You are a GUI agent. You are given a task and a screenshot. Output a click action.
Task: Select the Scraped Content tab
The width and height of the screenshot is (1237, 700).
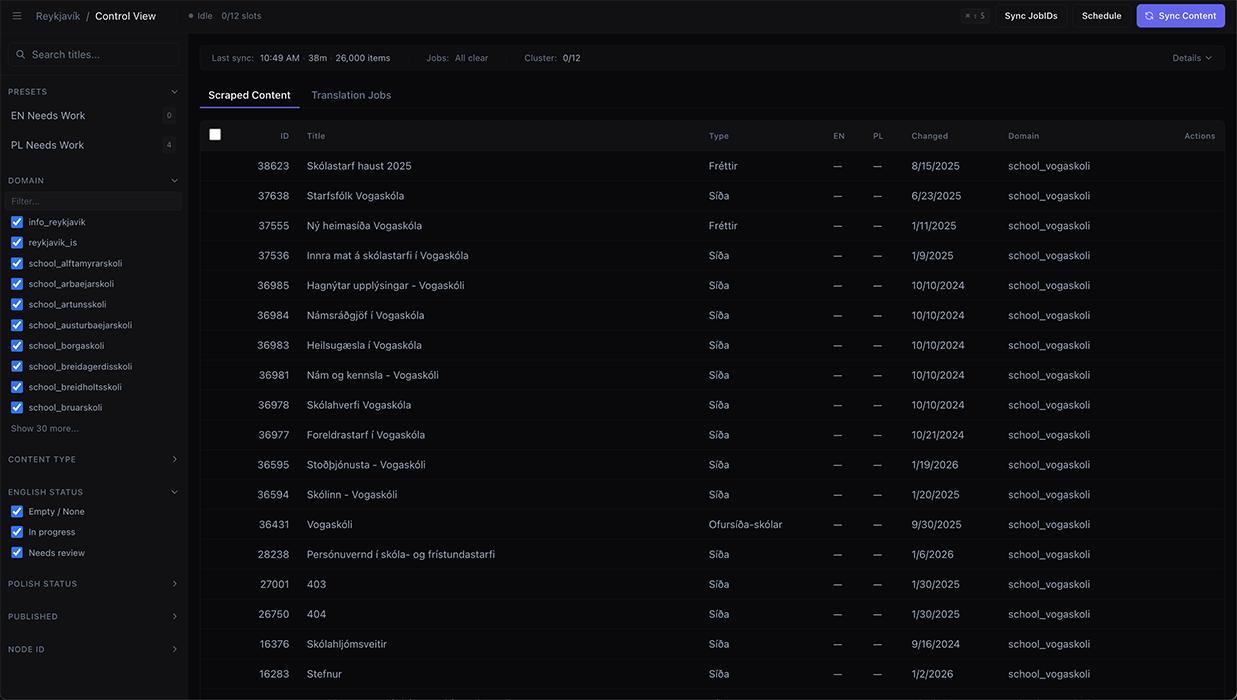(249, 95)
